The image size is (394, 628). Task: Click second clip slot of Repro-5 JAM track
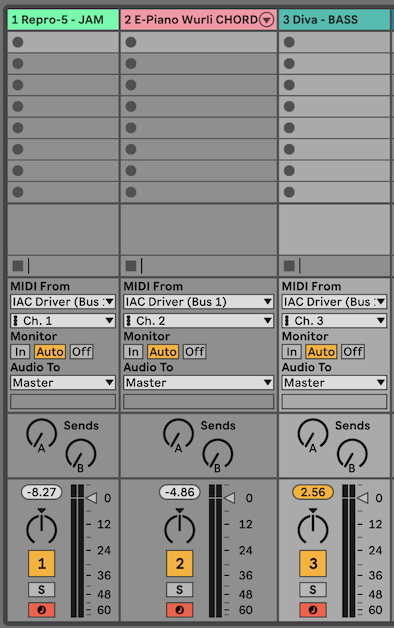[x=63, y=64]
